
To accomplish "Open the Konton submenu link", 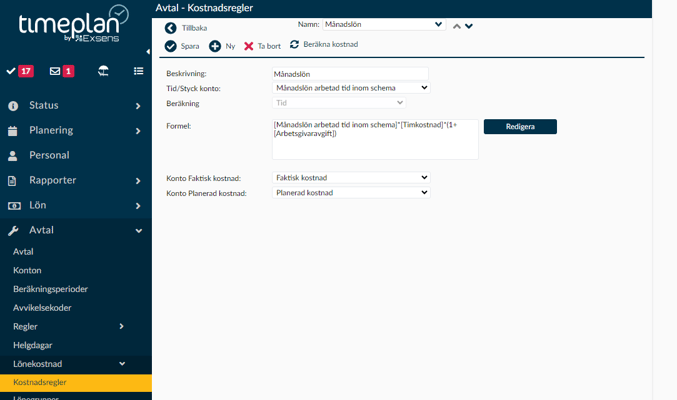I will (27, 270).
